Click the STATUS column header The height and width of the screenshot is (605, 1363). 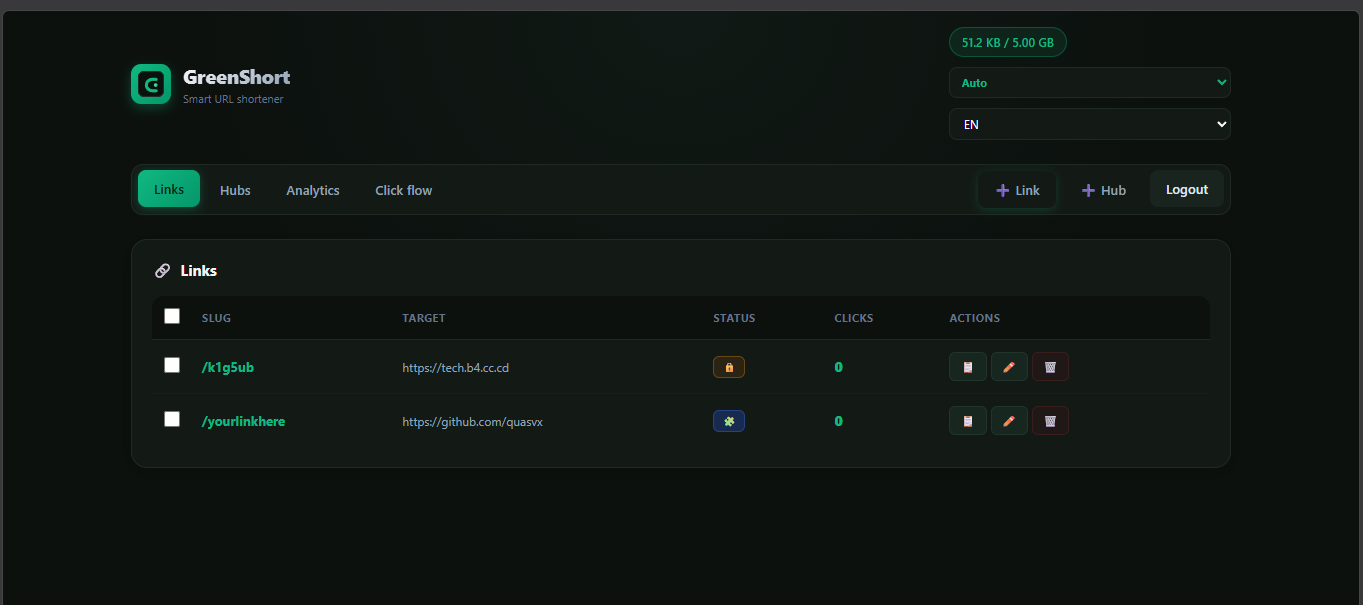(734, 318)
